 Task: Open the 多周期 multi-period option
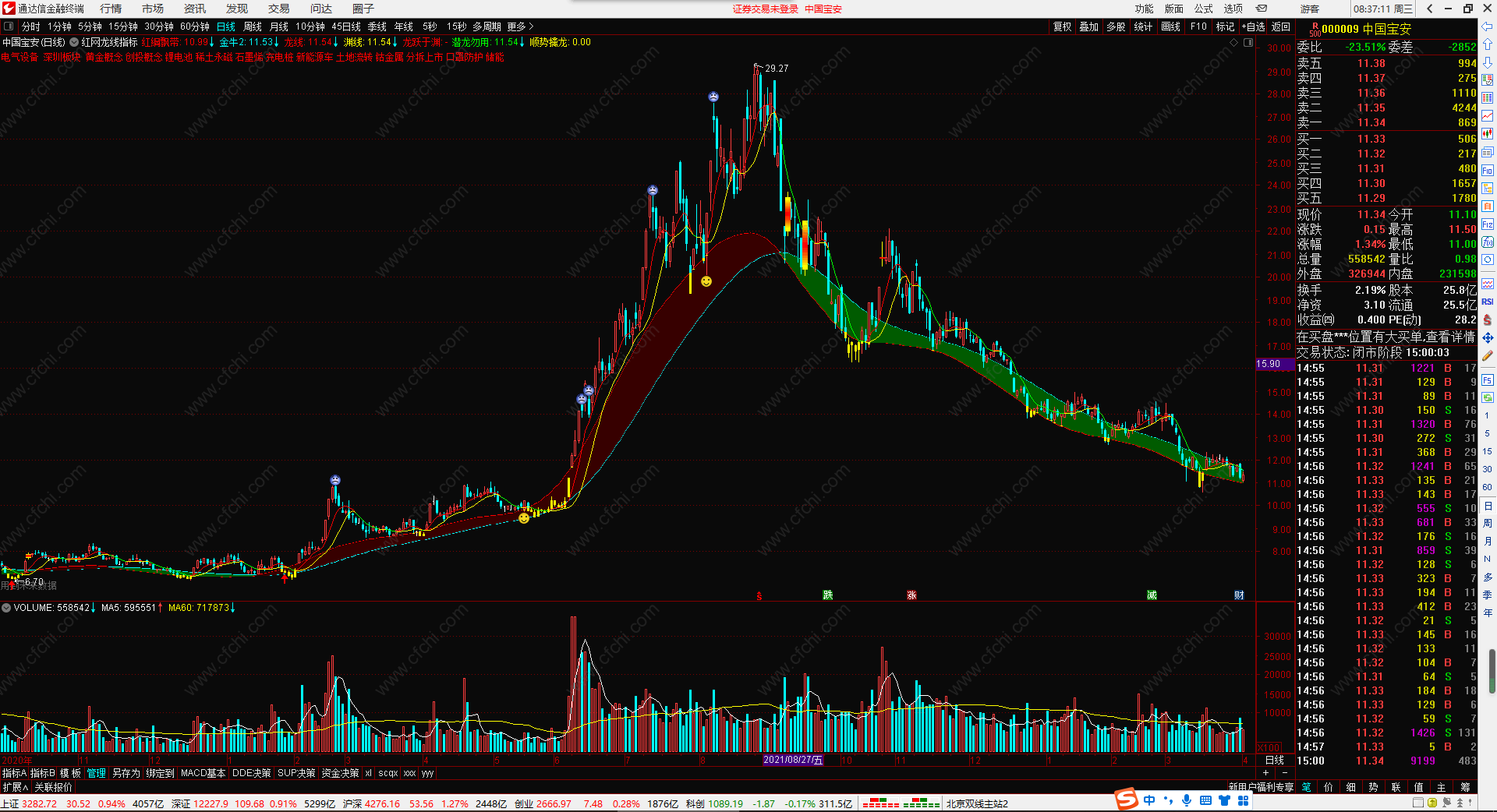tap(487, 26)
